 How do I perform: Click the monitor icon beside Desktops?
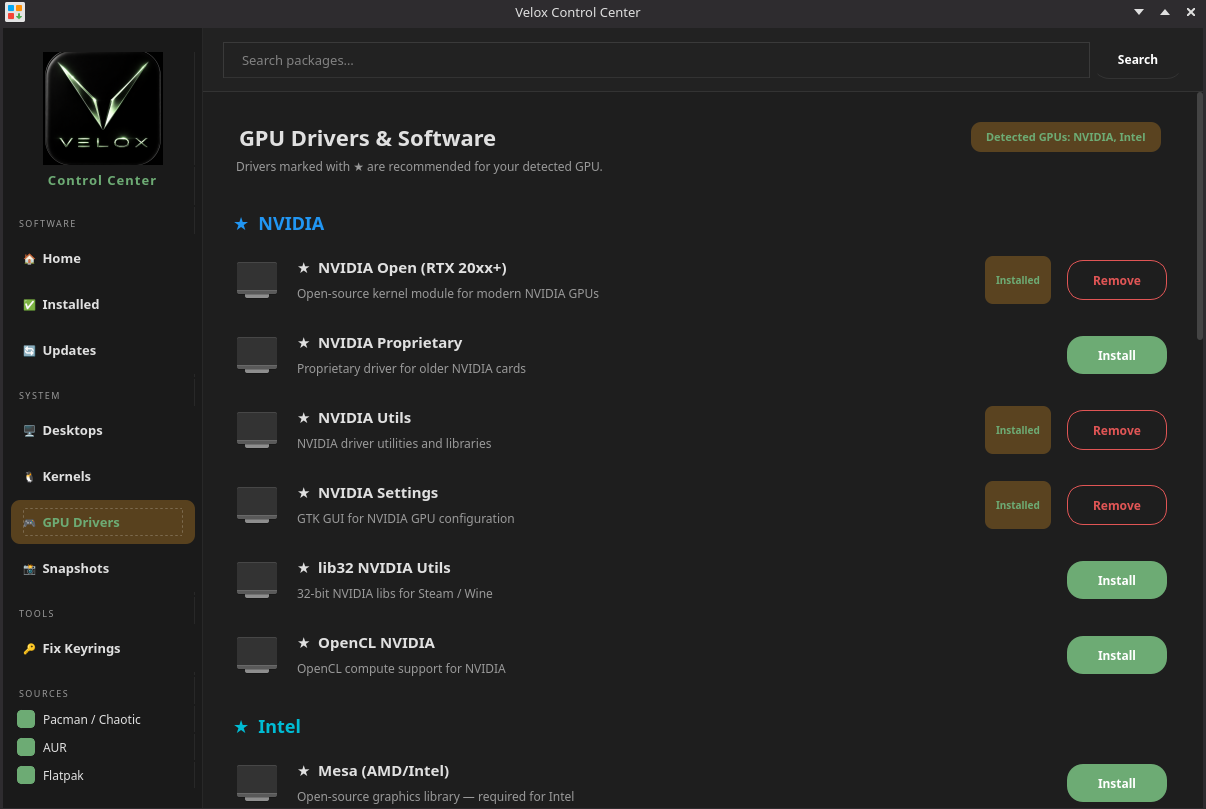29,431
